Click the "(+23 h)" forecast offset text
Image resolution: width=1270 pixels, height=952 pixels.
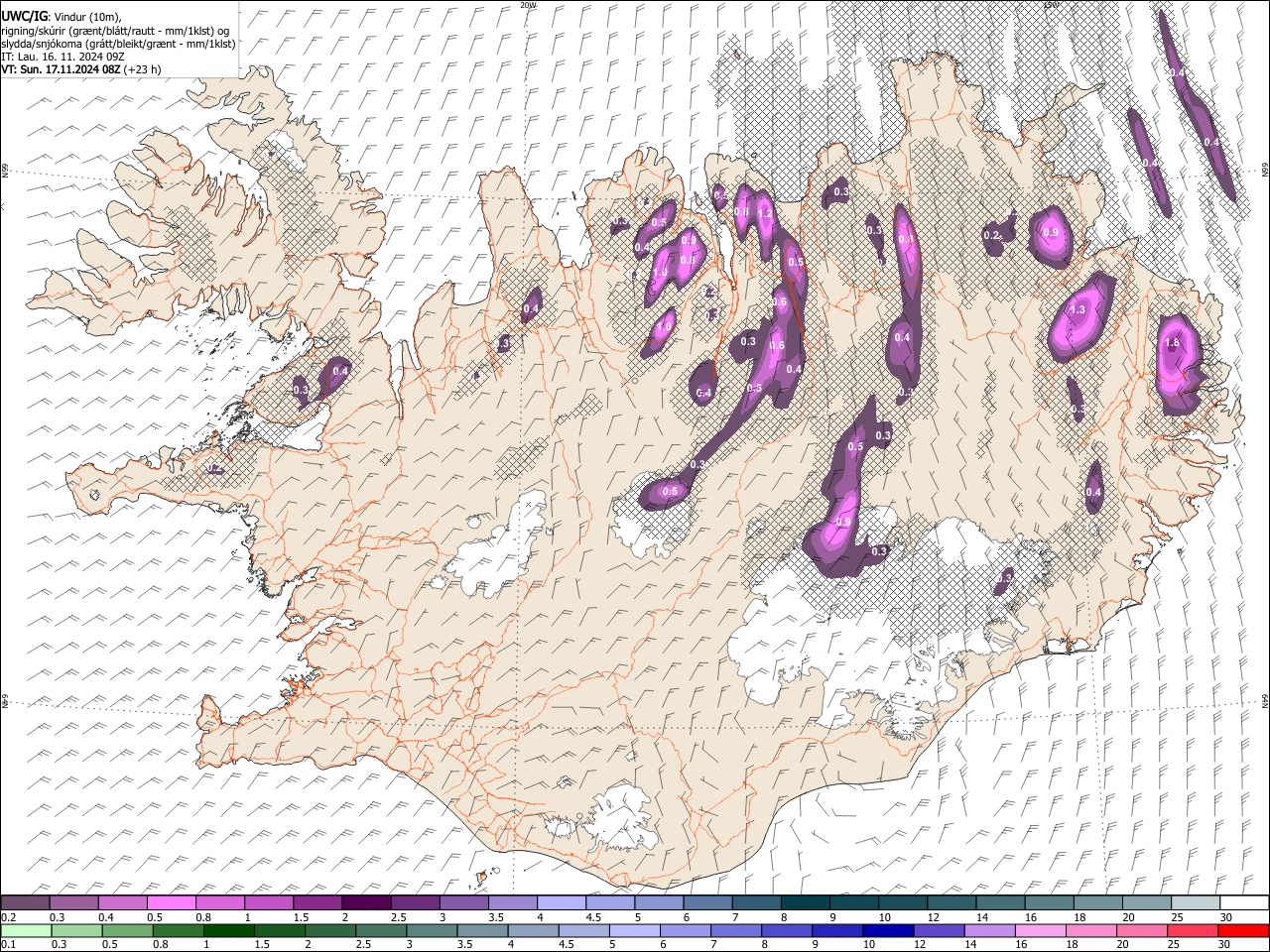(143, 70)
